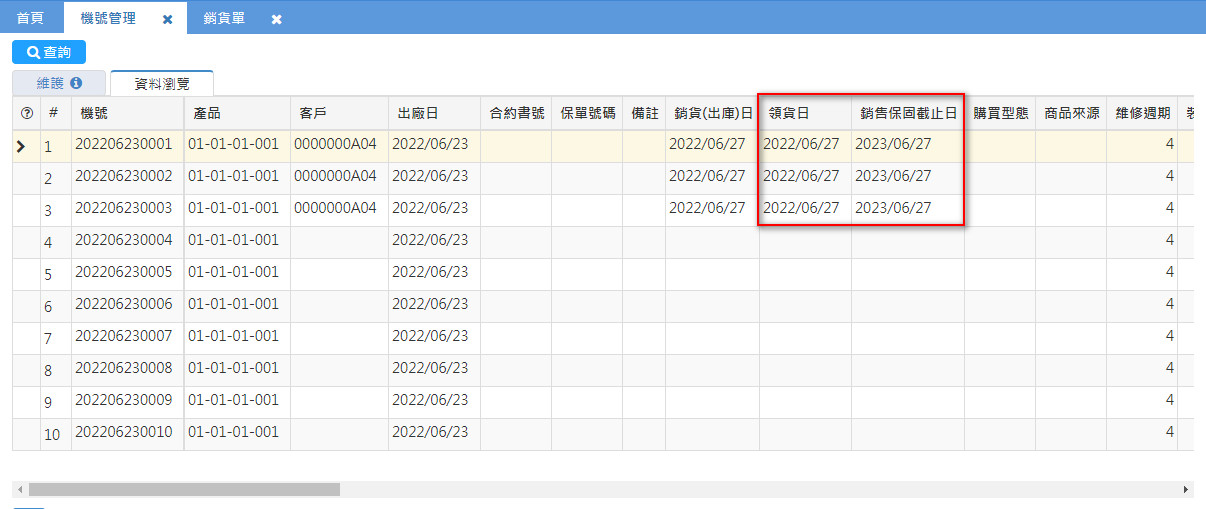Switch to the 機號管理 tab
This screenshot has height=509, width=1206.
point(108,18)
